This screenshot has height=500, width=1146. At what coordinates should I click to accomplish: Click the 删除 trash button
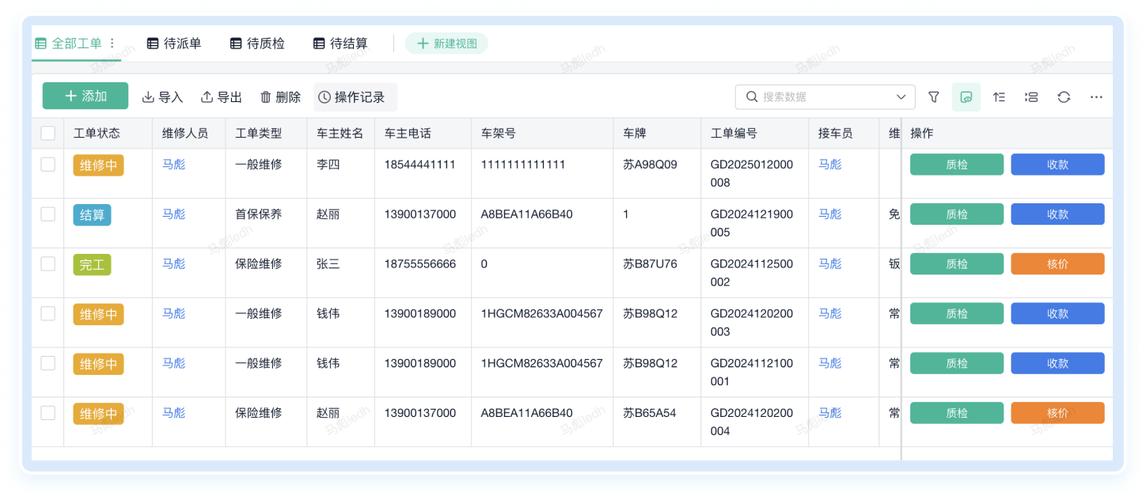tap(281, 97)
